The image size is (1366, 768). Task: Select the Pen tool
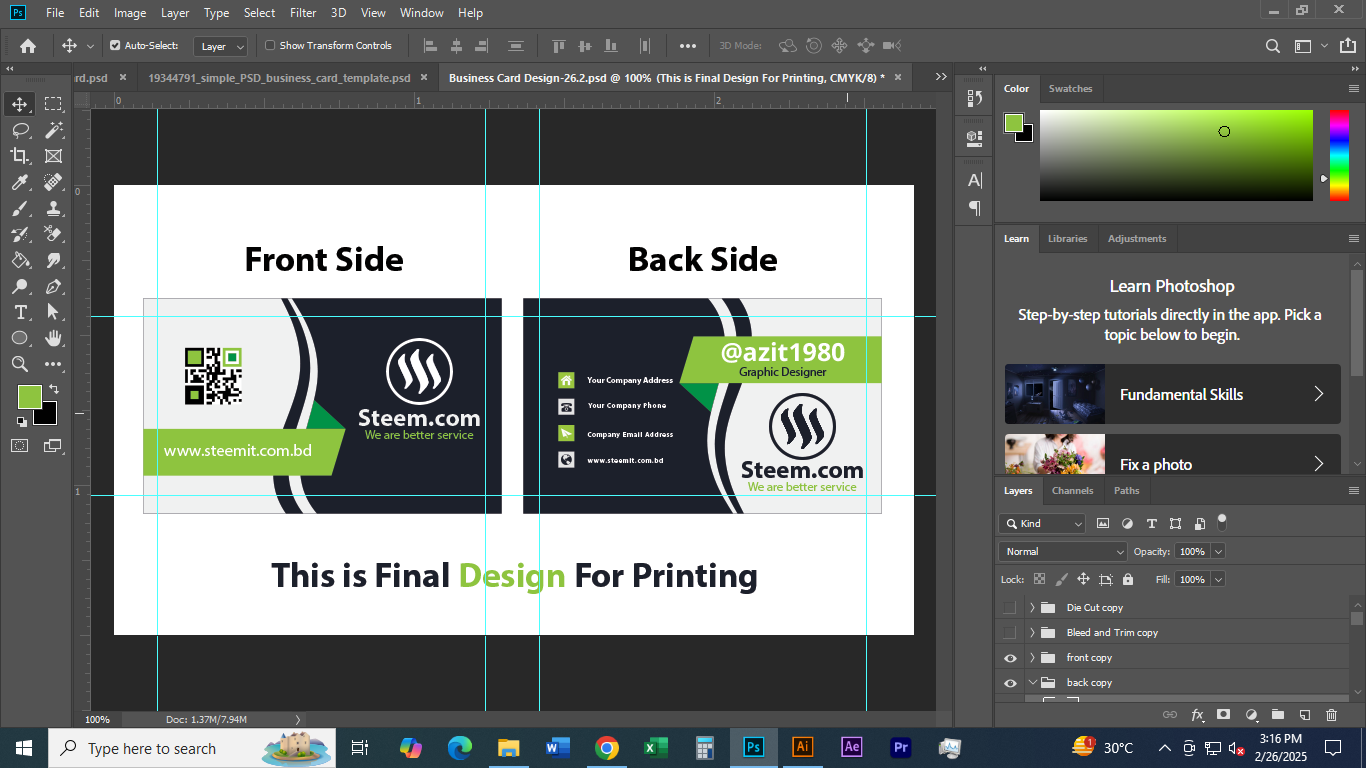pos(53,287)
